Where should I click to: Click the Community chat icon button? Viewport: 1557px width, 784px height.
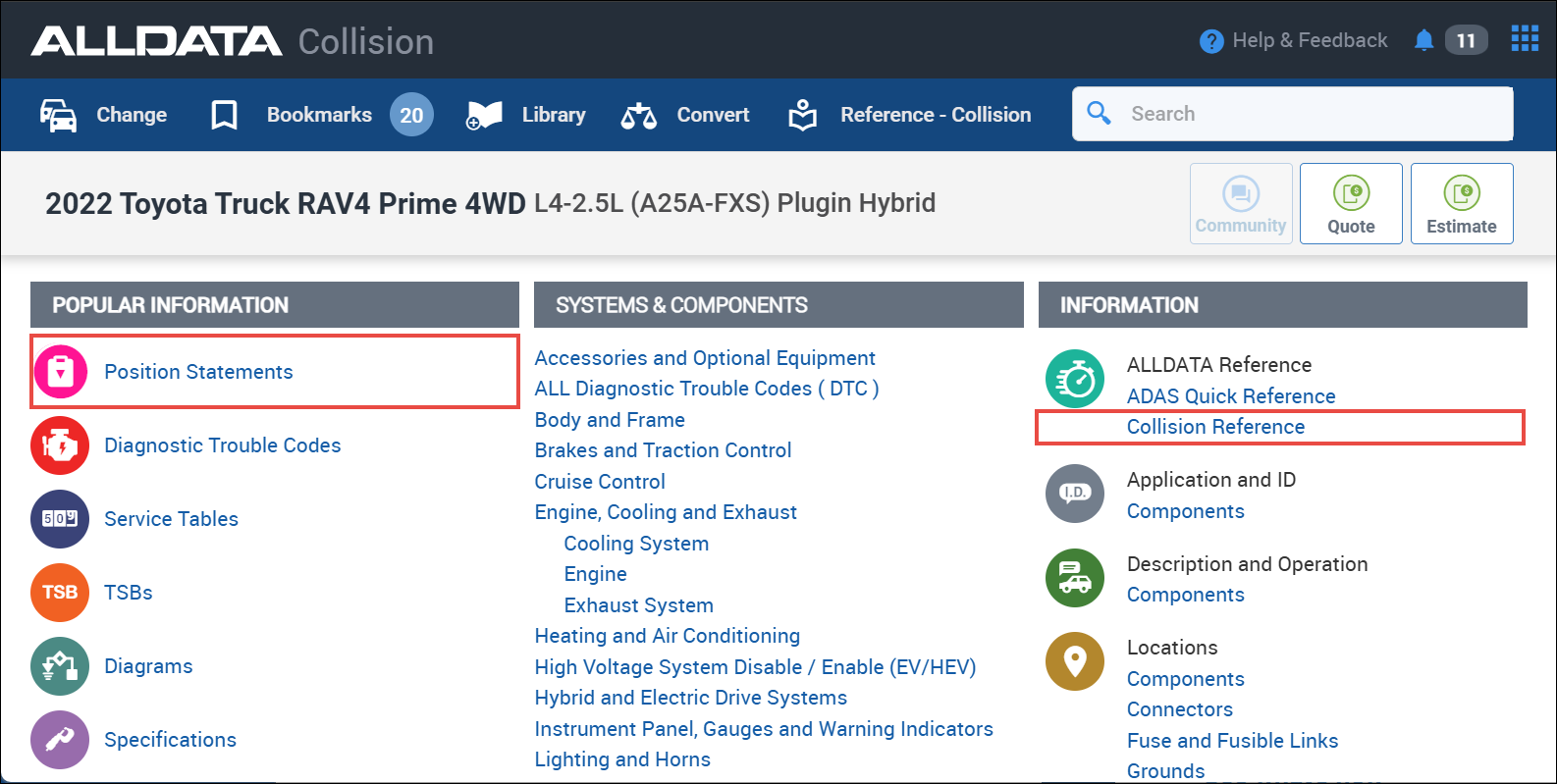[1241, 203]
